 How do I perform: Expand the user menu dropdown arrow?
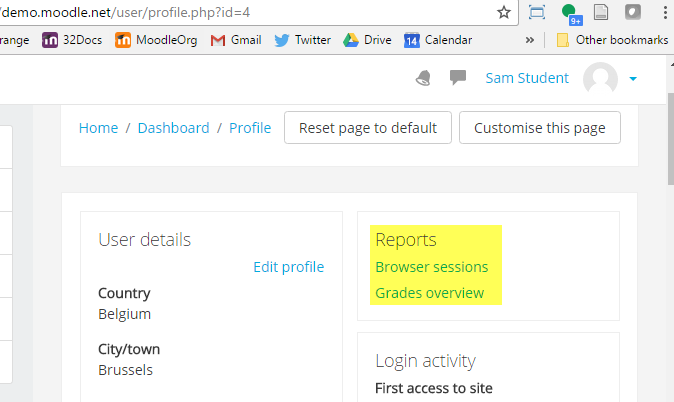[x=633, y=79]
